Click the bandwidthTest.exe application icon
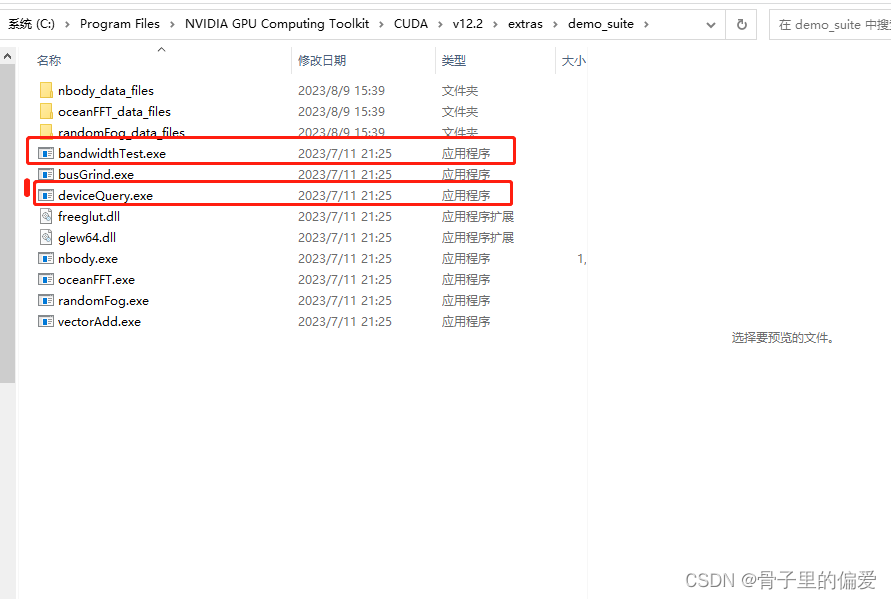891x599 pixels. pos(46,153)
